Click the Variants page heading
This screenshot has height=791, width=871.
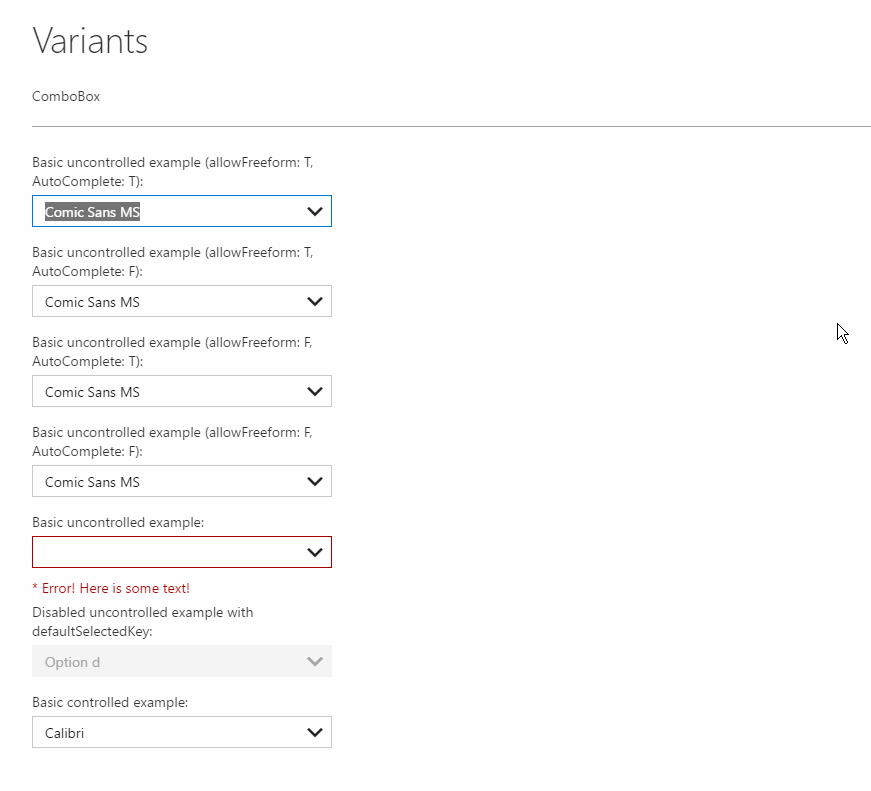[x=90, y=41]
